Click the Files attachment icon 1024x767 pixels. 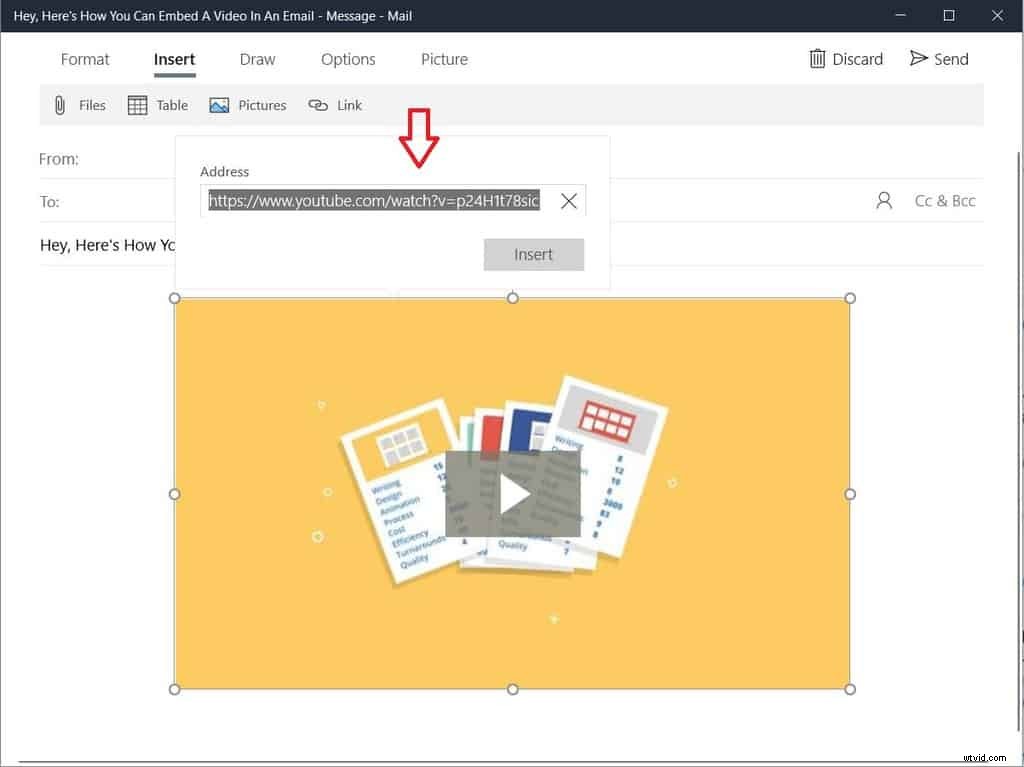[59, 105]
